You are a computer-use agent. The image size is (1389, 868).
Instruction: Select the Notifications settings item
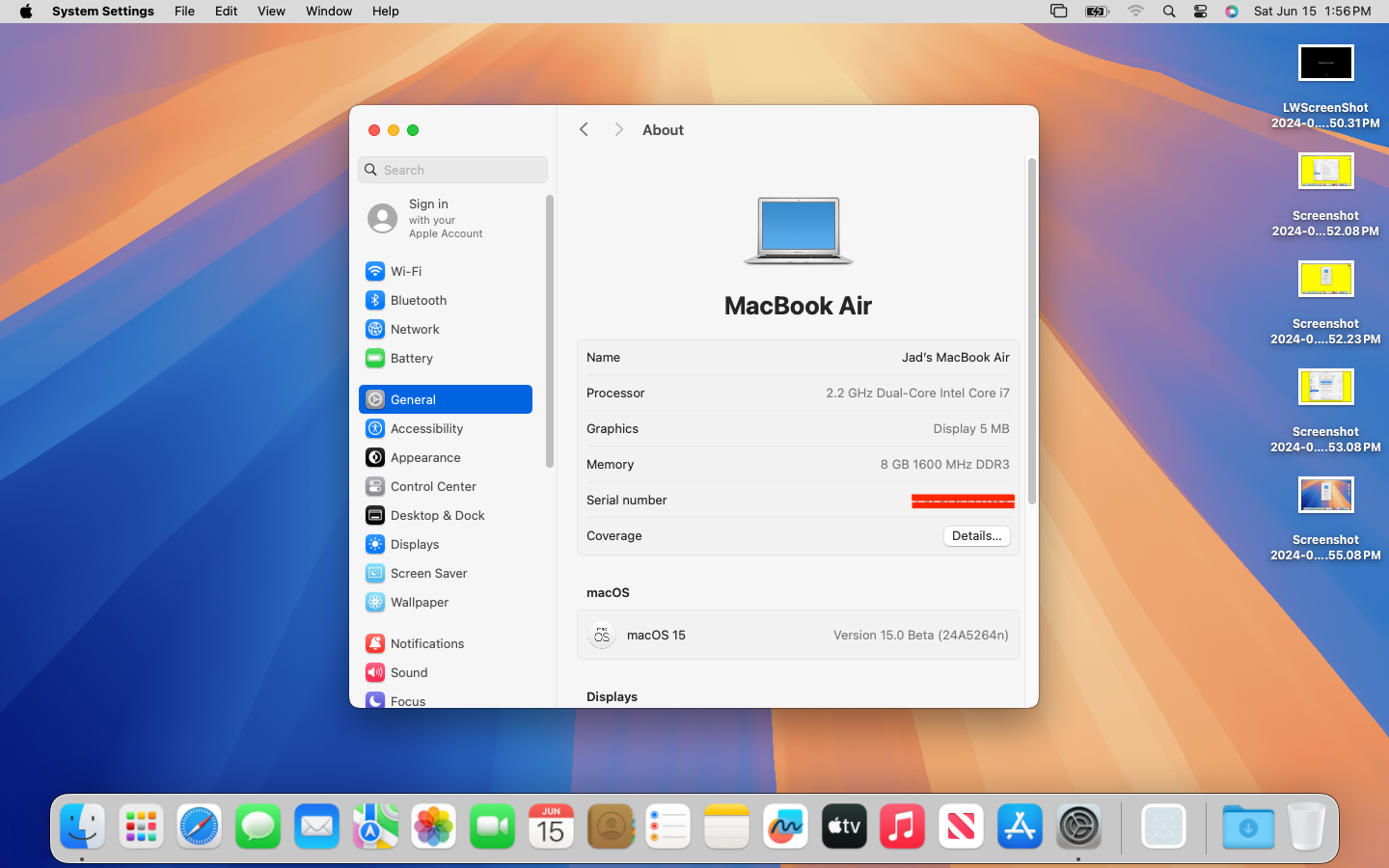click(x=426, y=643)
